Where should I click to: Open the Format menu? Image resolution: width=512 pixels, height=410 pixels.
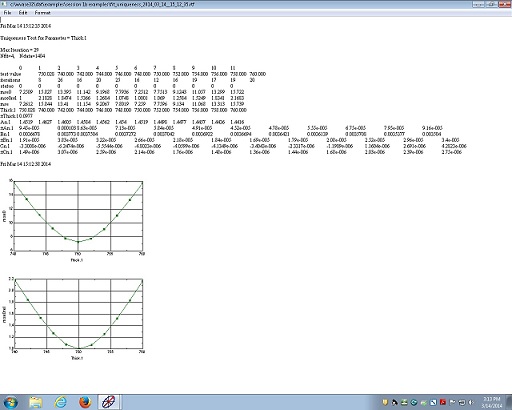pos(43,13)
